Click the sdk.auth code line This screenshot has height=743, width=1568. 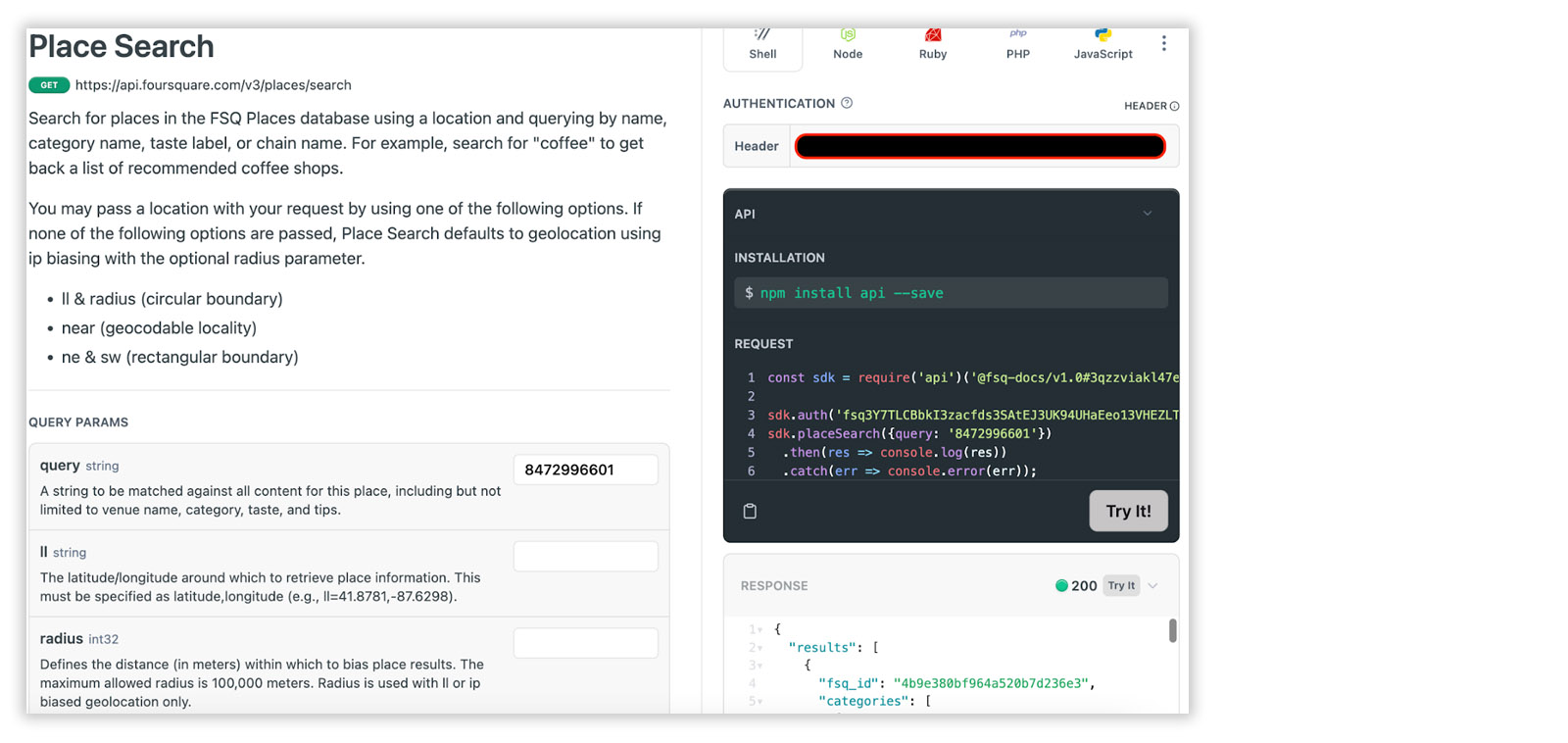pos(973,415)
